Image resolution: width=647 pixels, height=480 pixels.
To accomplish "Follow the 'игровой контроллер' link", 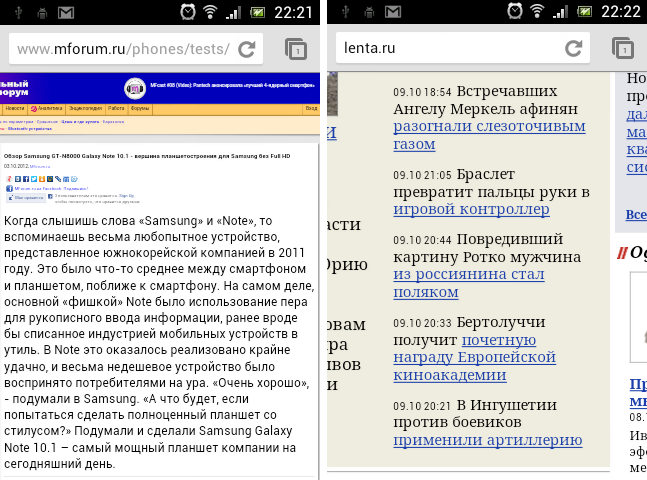I will pos(470,209).
